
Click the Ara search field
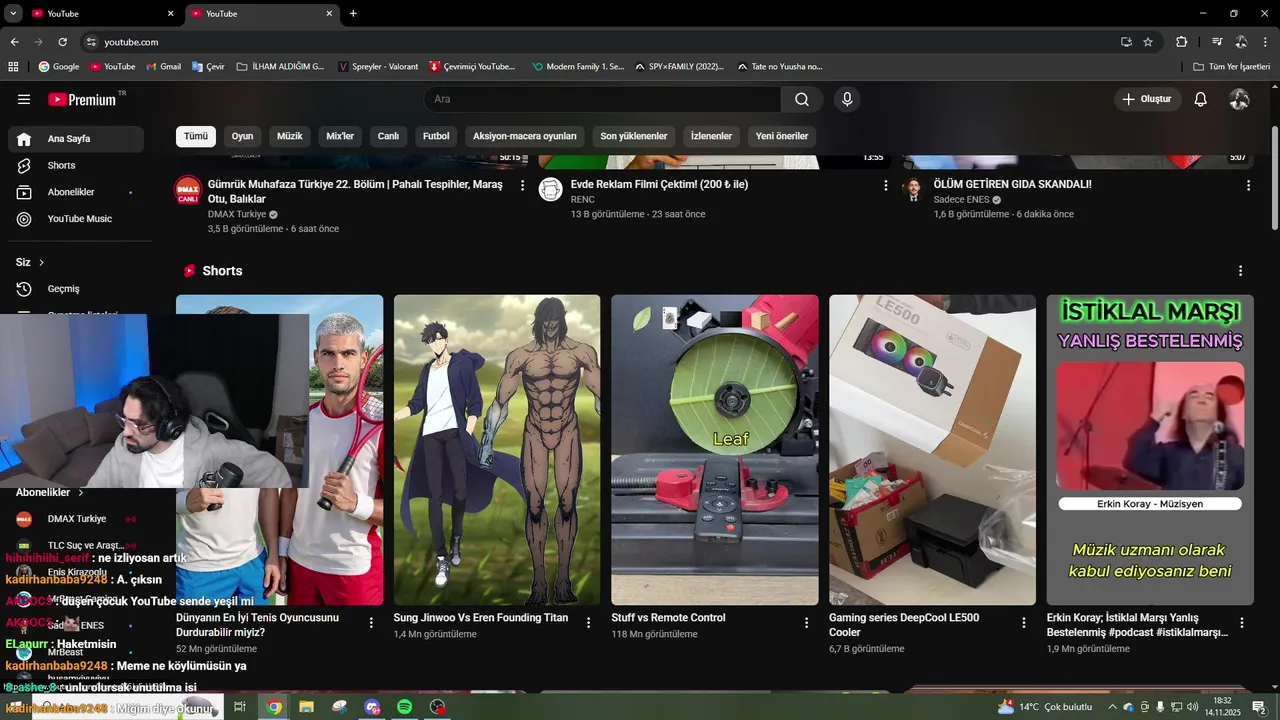[602, 99]
